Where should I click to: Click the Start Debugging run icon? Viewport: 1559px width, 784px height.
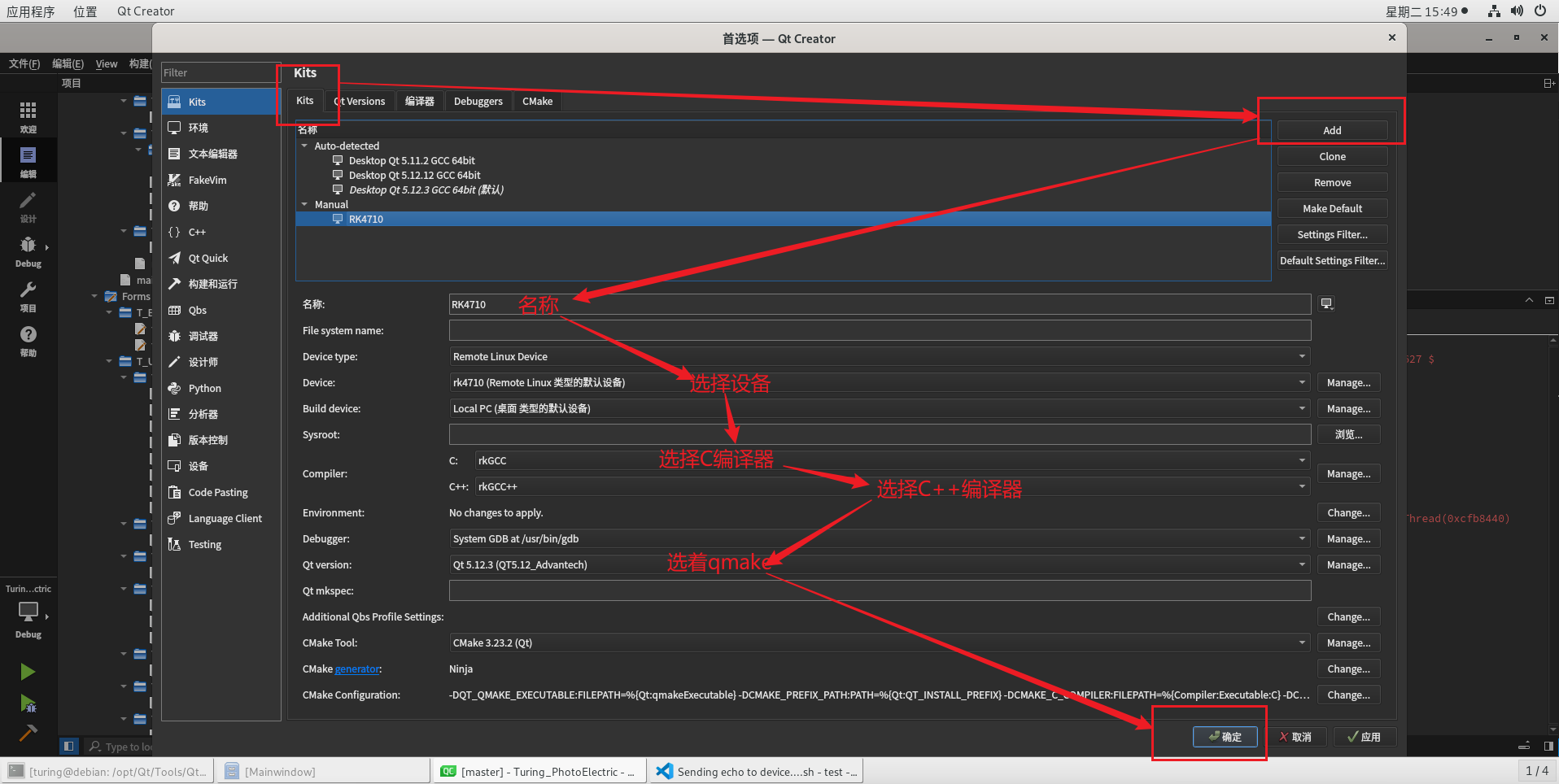coord(28,703)
